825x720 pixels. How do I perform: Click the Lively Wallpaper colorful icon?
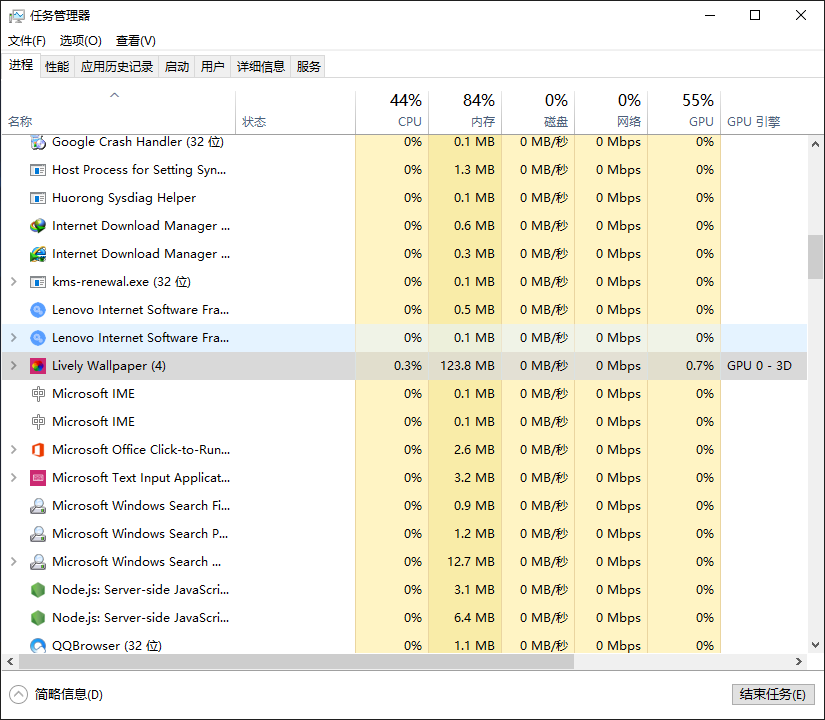point(38,366)
